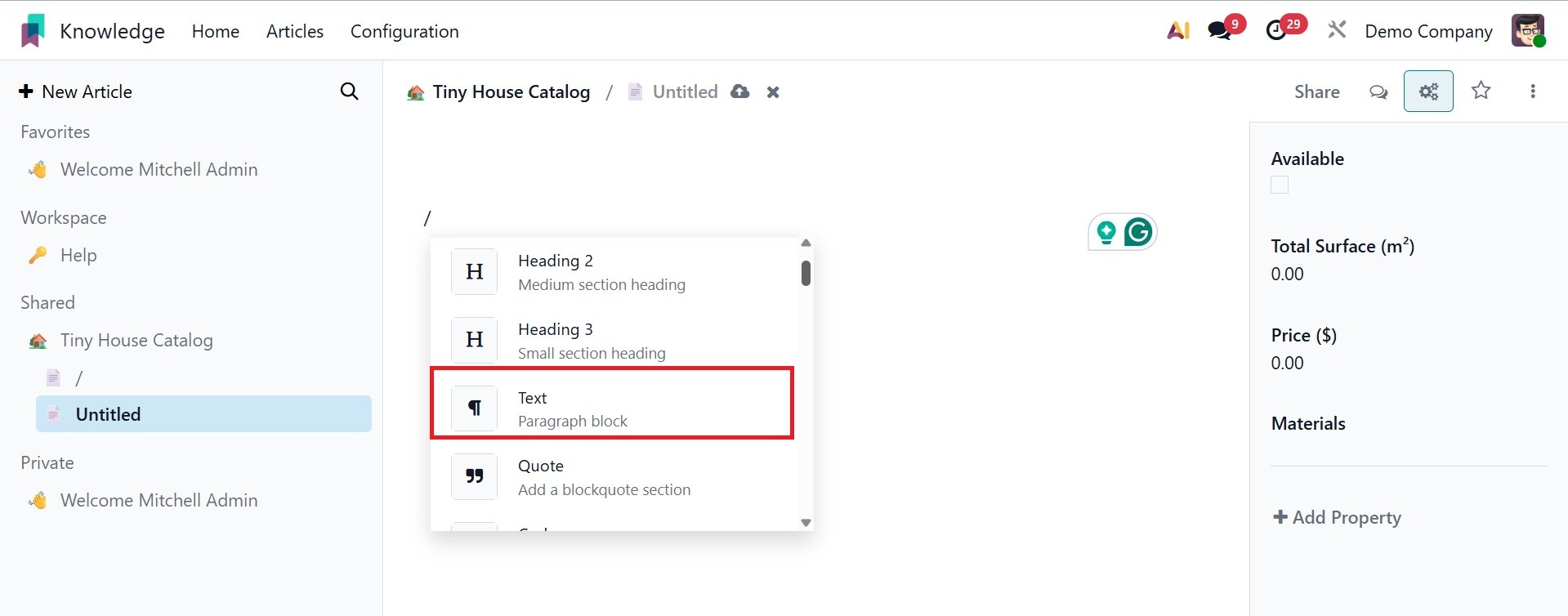The width and height of the screenshot is (1568, 616).
Task: Click the debug tools wrench icon
Action: (1337, 31)
